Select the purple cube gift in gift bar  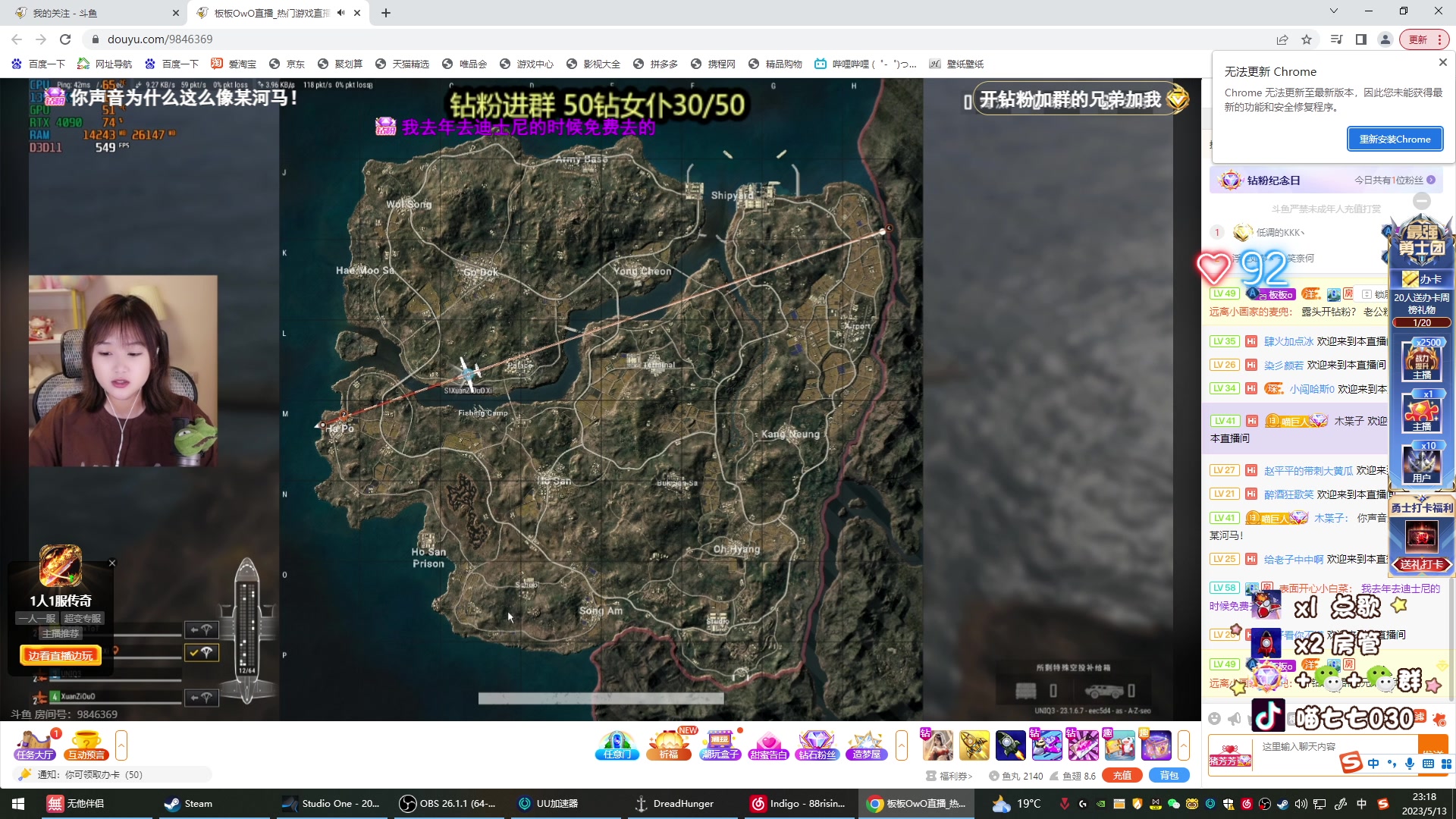[x=1156, y=745]
